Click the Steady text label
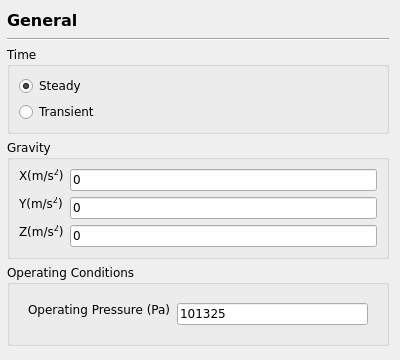Image resolution: width=400 pixels, height=360 pixels. 60,86
